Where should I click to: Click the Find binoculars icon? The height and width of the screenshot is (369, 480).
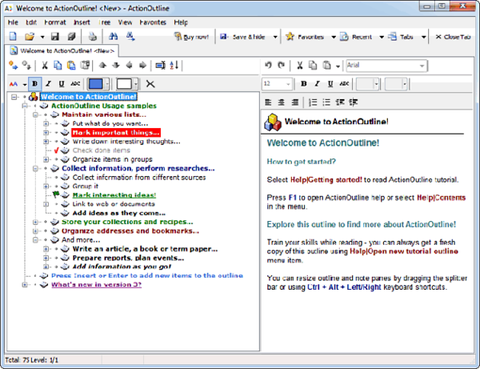click(113, 36)
